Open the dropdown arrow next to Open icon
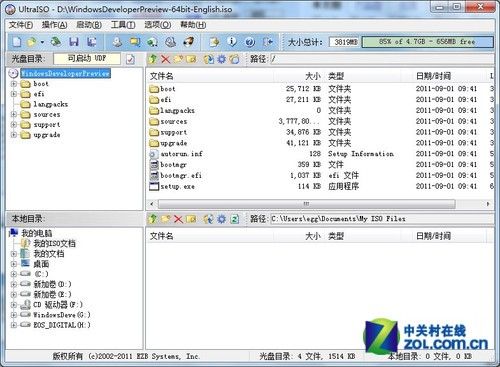This screenshot has width=500, height=367. [x=42, y=42]
